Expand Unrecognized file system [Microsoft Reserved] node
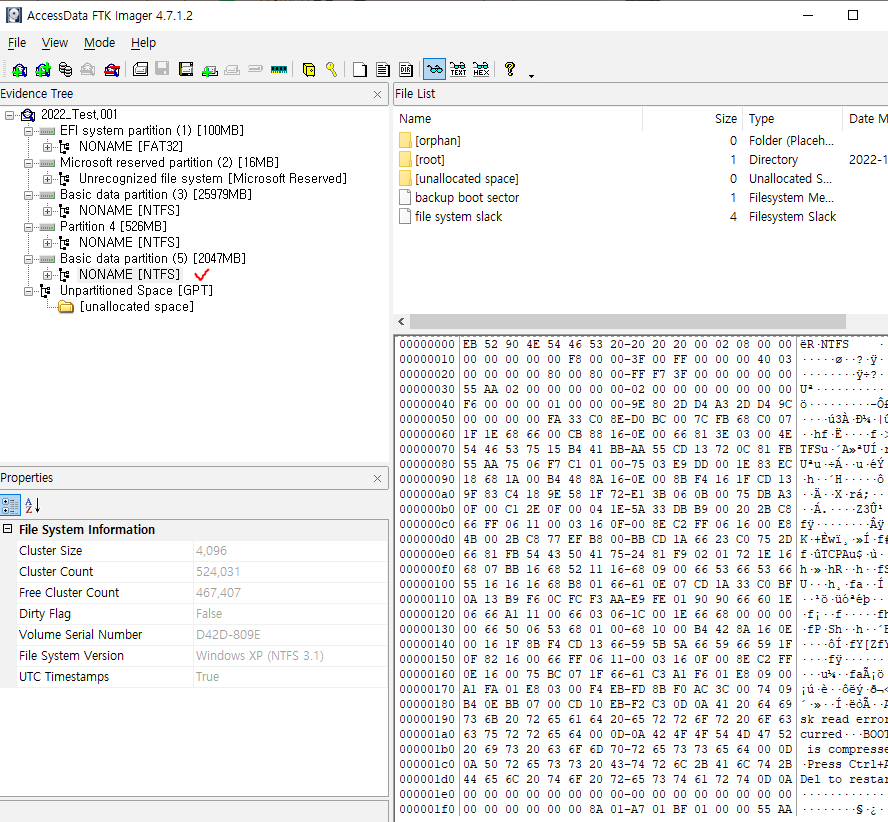This screenshot has height=822, width=888. [48, 180]
